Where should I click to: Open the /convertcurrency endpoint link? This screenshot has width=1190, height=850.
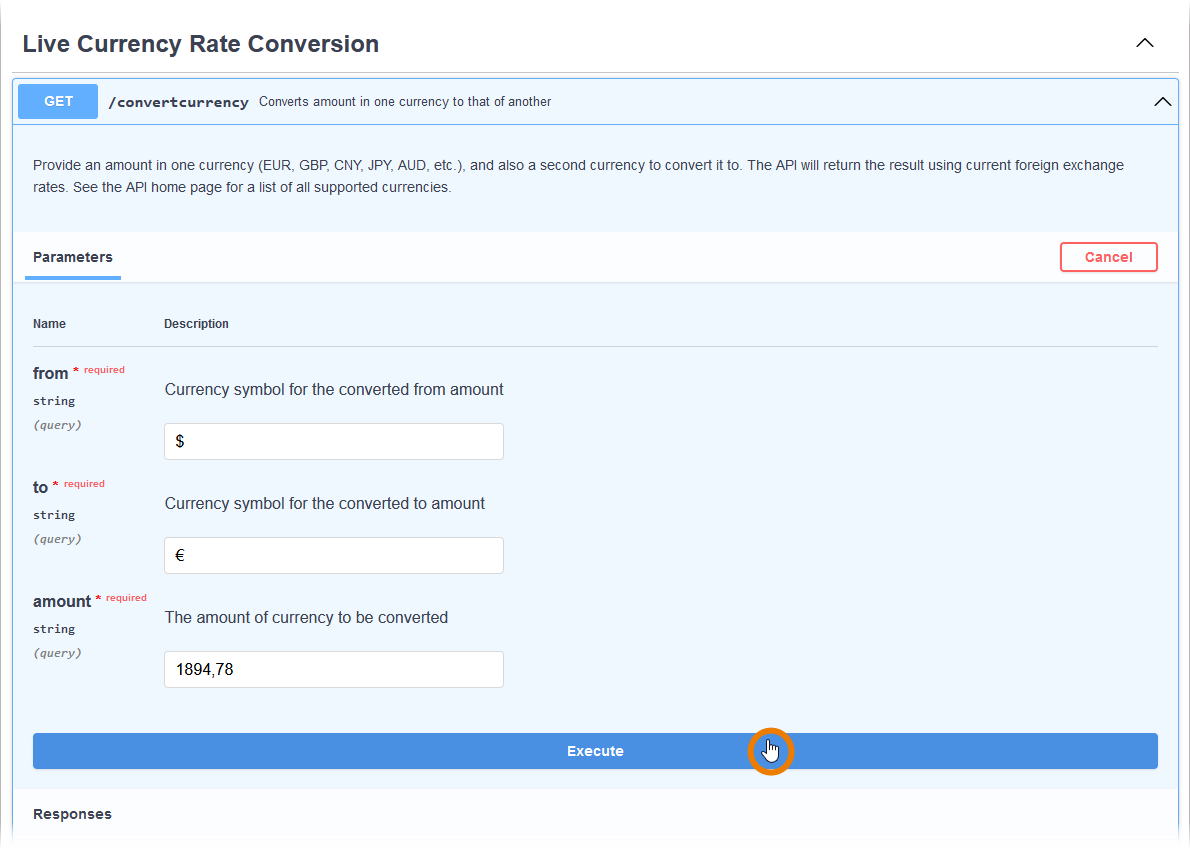pyautogui.click(x=178, y=101)
